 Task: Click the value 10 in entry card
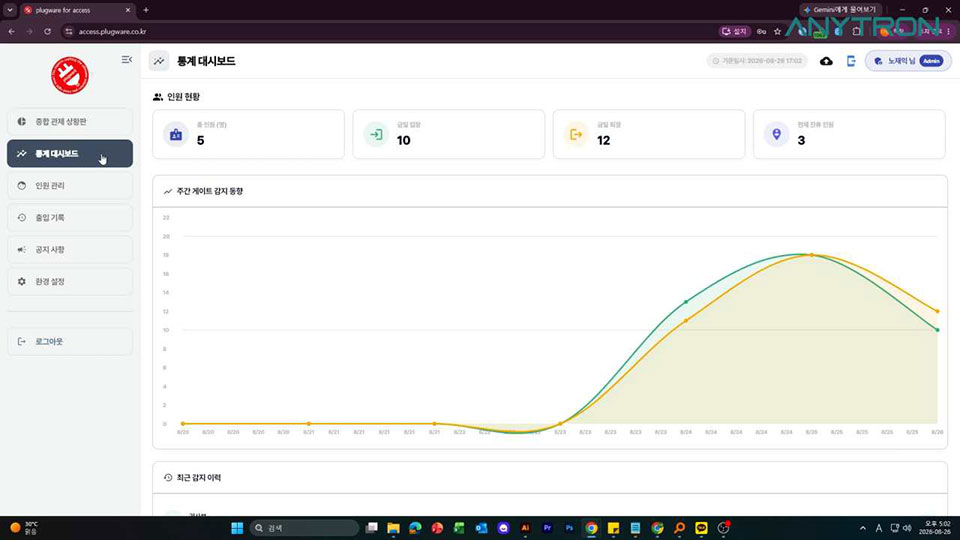(x=403, y=140)
